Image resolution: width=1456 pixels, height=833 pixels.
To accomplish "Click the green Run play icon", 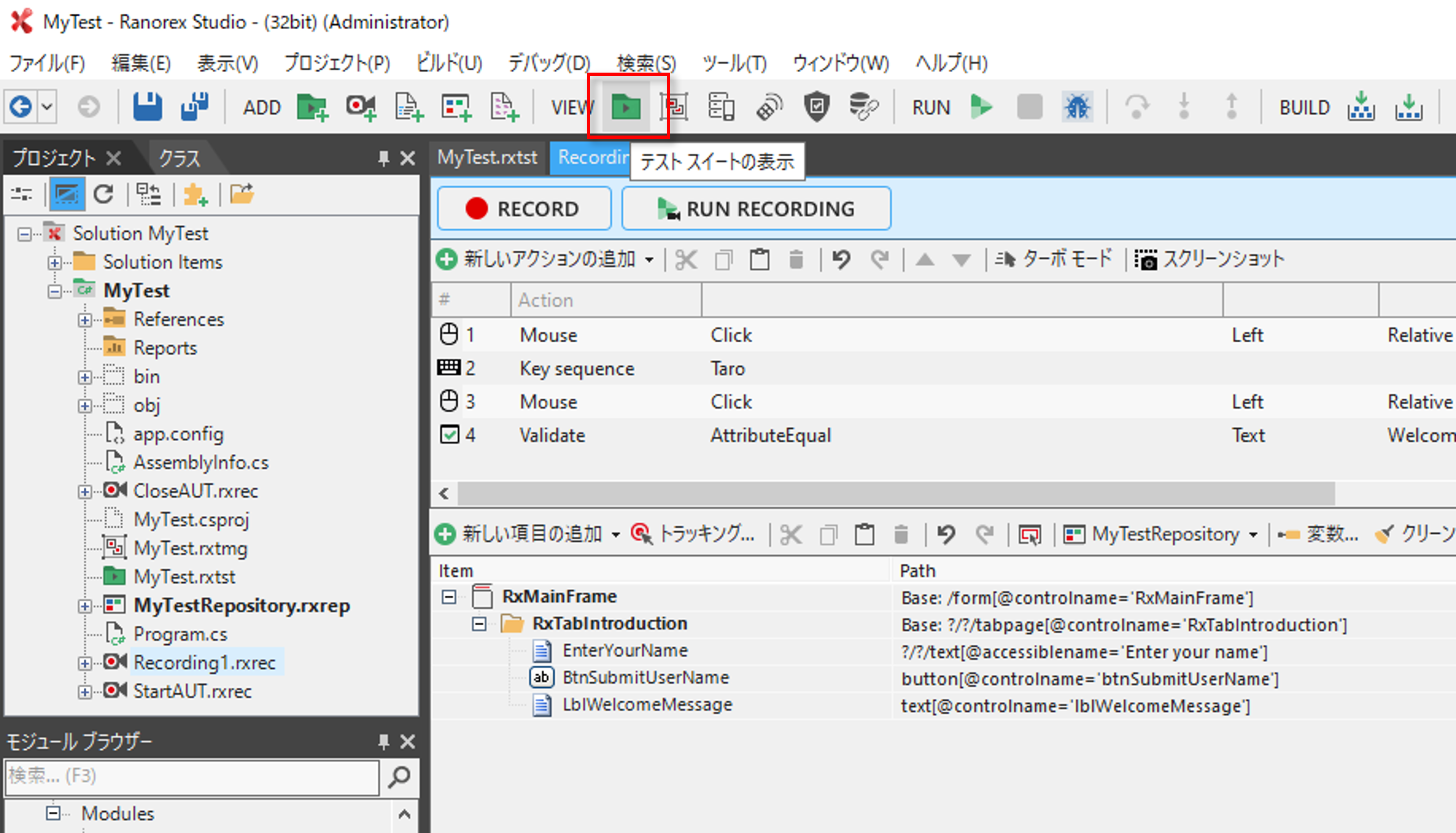I will 981,107.
